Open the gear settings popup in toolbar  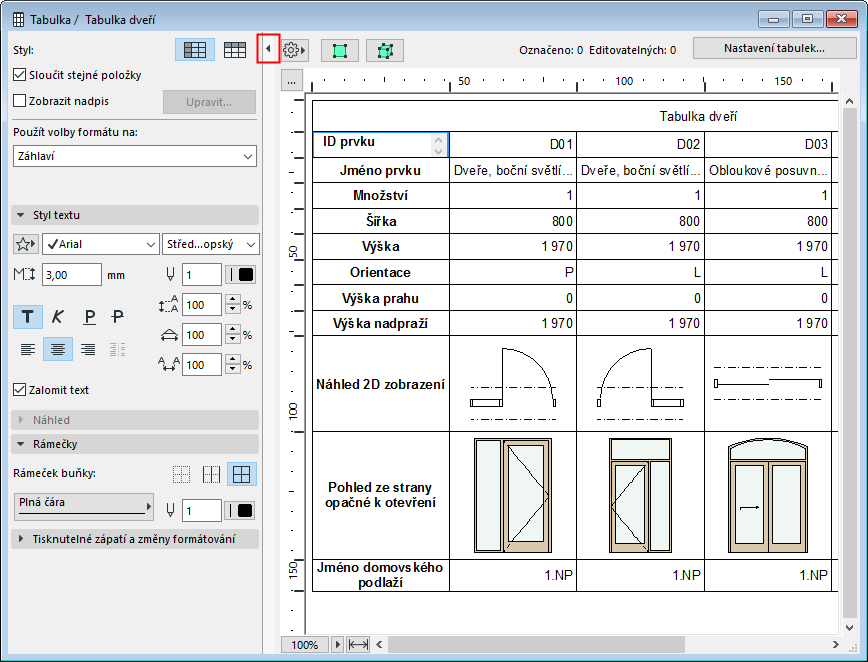coord(294,49)
